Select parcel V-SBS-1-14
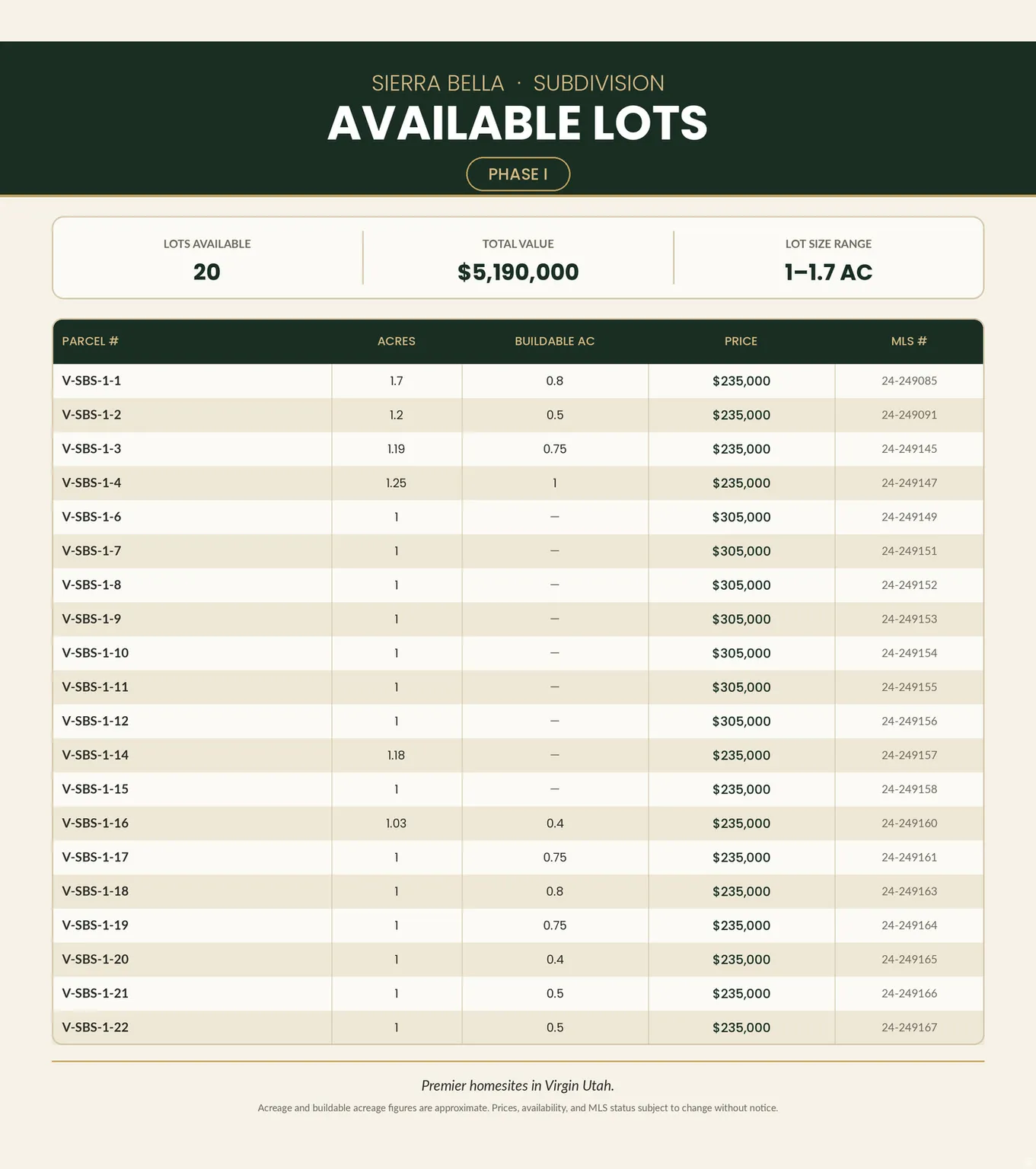 click(95, 755)
